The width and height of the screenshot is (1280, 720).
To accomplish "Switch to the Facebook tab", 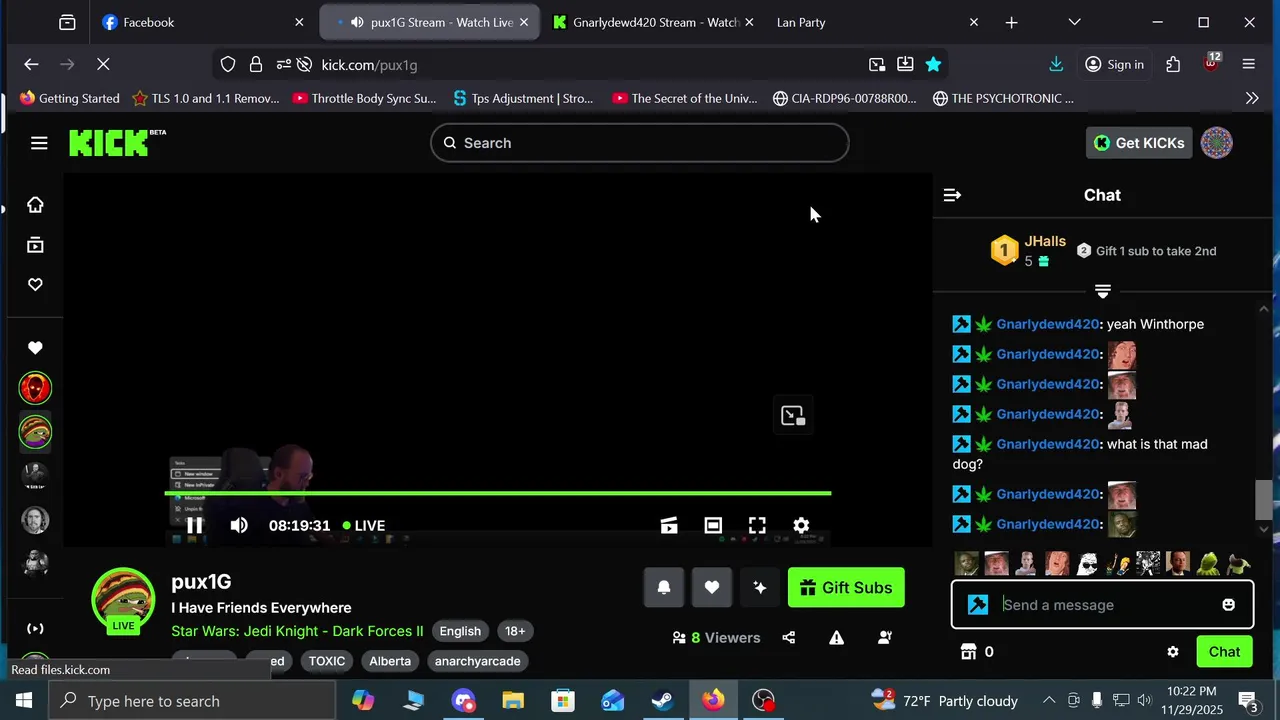I will click(204, 22).
